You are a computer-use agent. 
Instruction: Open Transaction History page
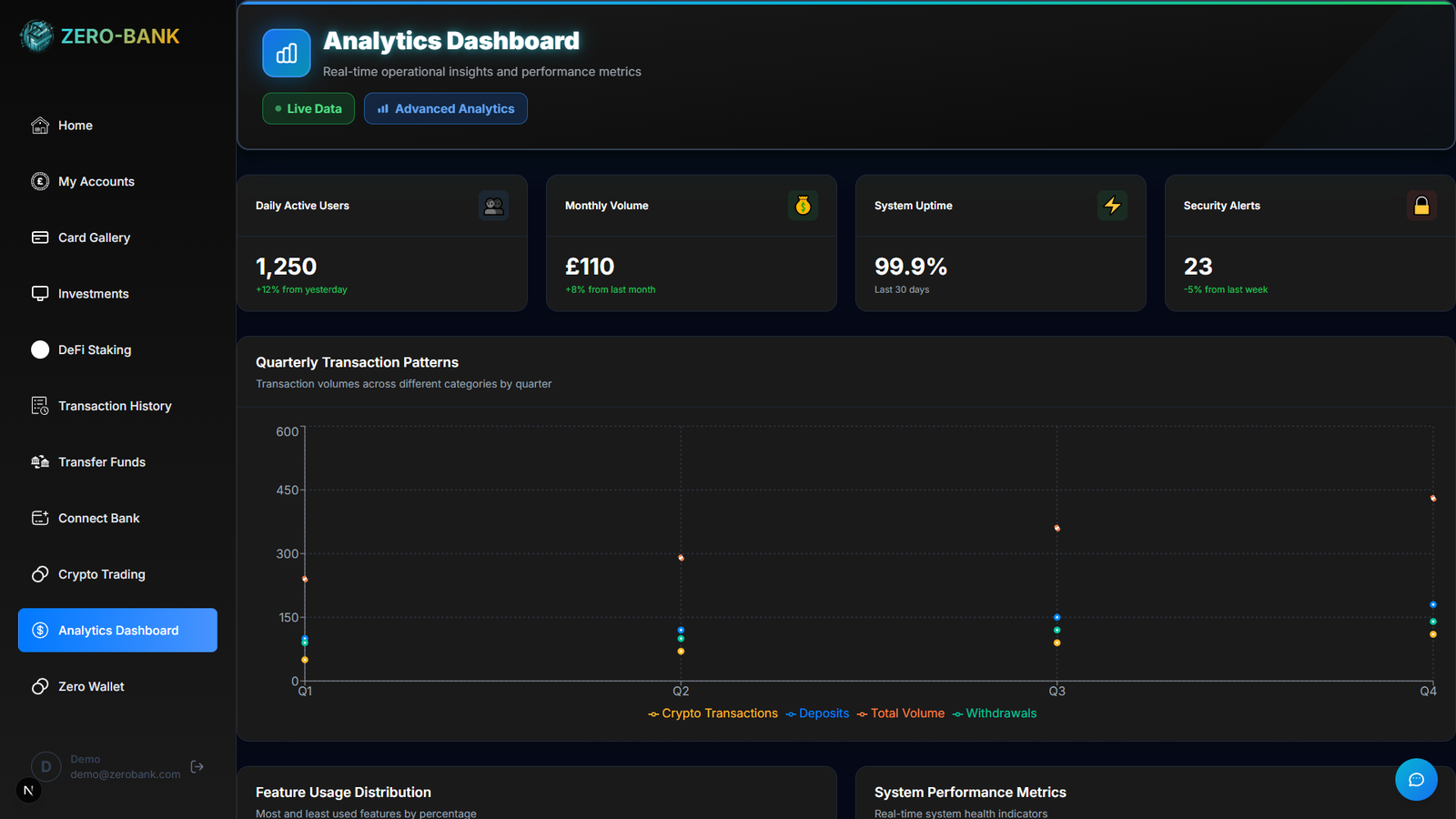[117, 406]
